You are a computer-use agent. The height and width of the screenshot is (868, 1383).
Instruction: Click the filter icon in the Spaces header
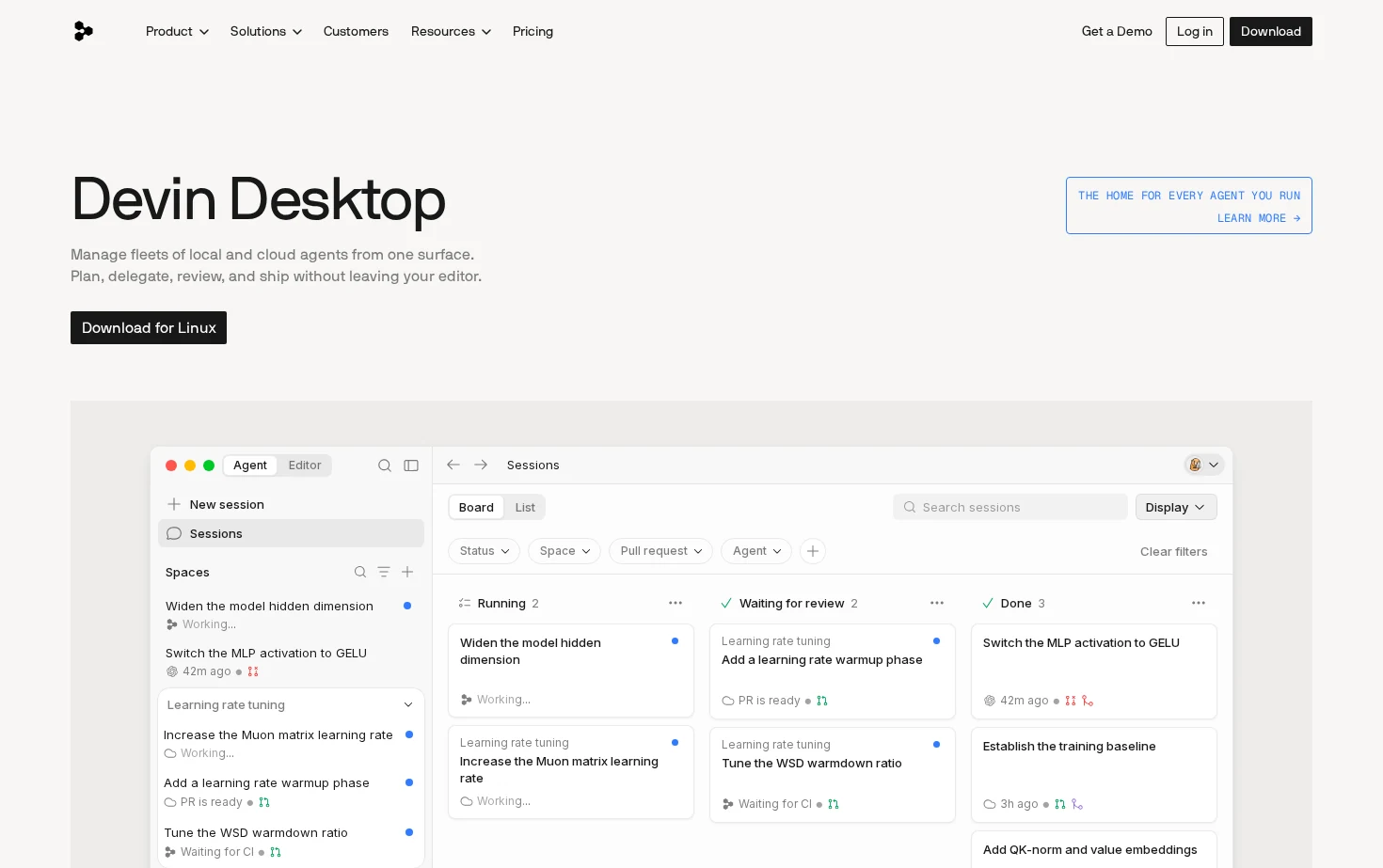(x=384, y=572)
